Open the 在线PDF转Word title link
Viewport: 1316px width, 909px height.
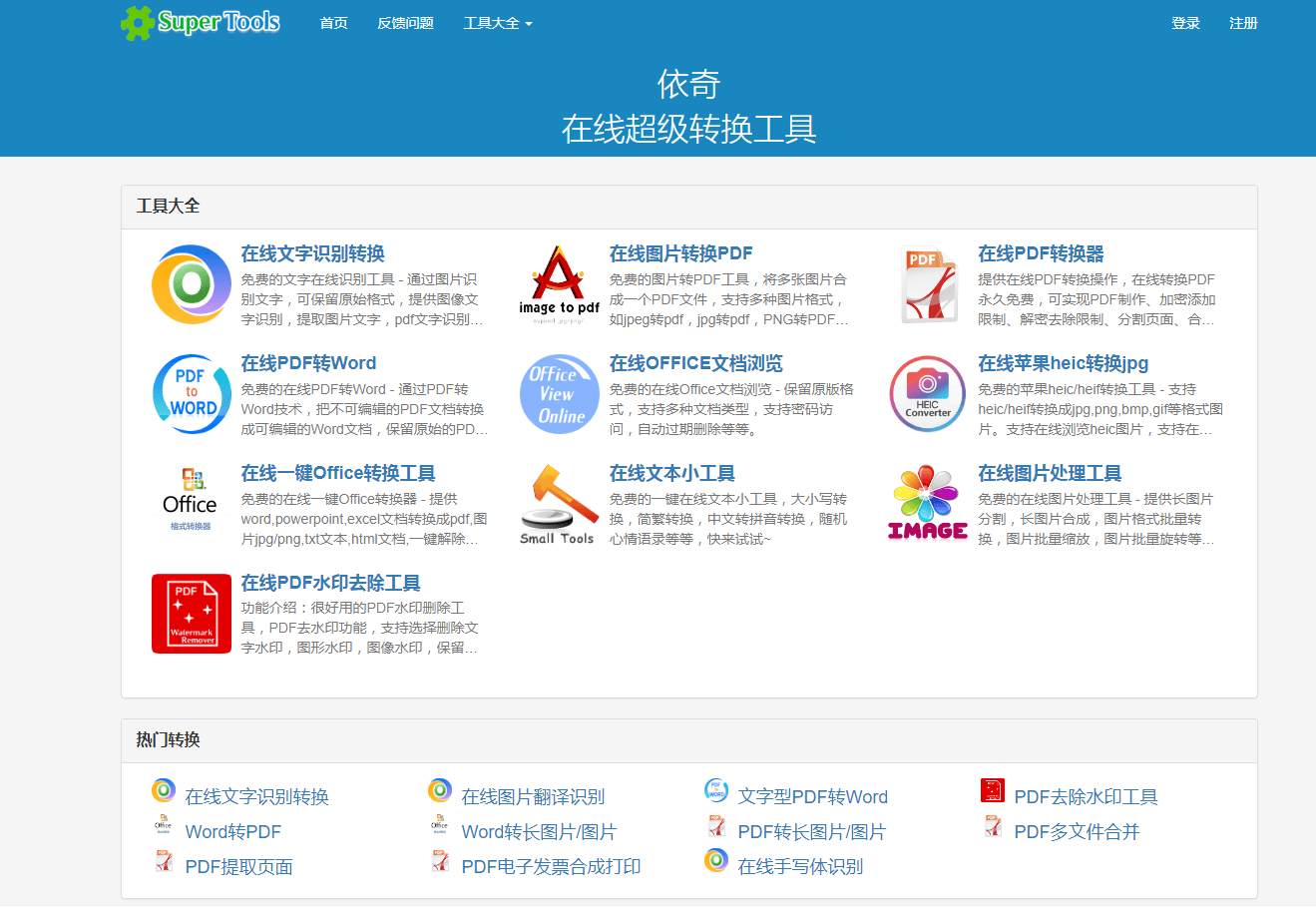coord(308,363)
